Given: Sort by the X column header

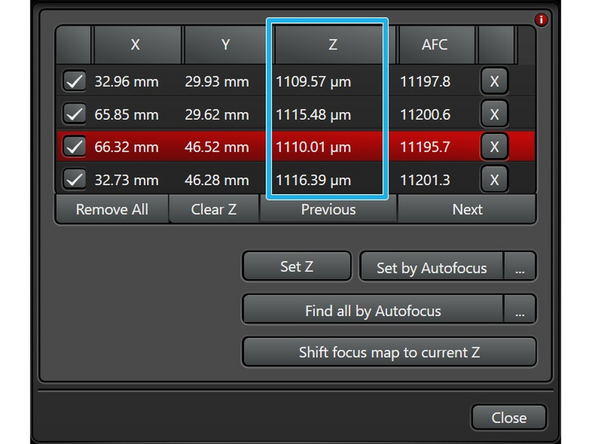Looking at the screenshot, I should (x=136, y=45).
